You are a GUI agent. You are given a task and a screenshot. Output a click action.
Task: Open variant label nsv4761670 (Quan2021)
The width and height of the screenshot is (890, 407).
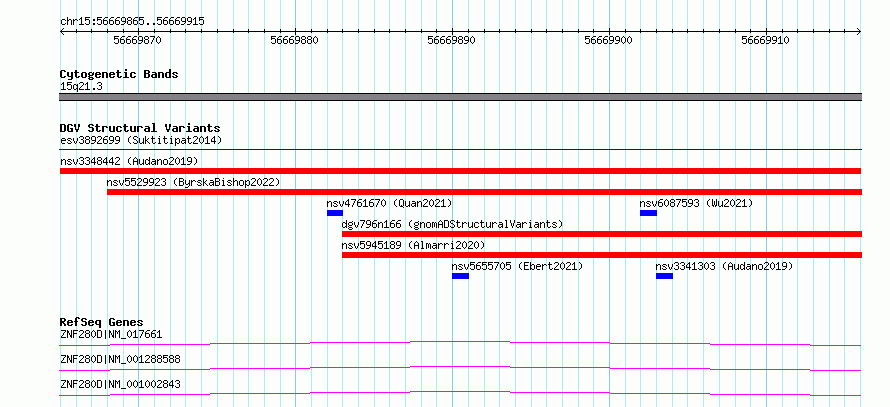389,203
